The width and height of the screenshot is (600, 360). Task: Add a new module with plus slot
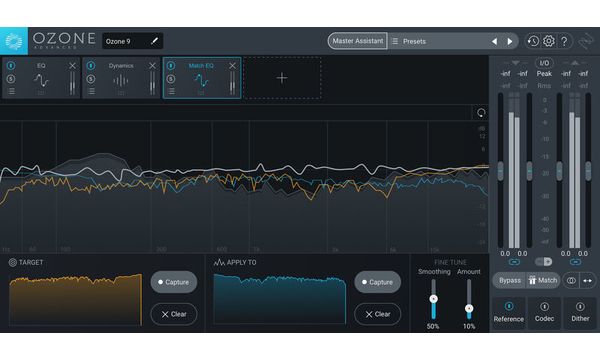[x=282, y=78]
